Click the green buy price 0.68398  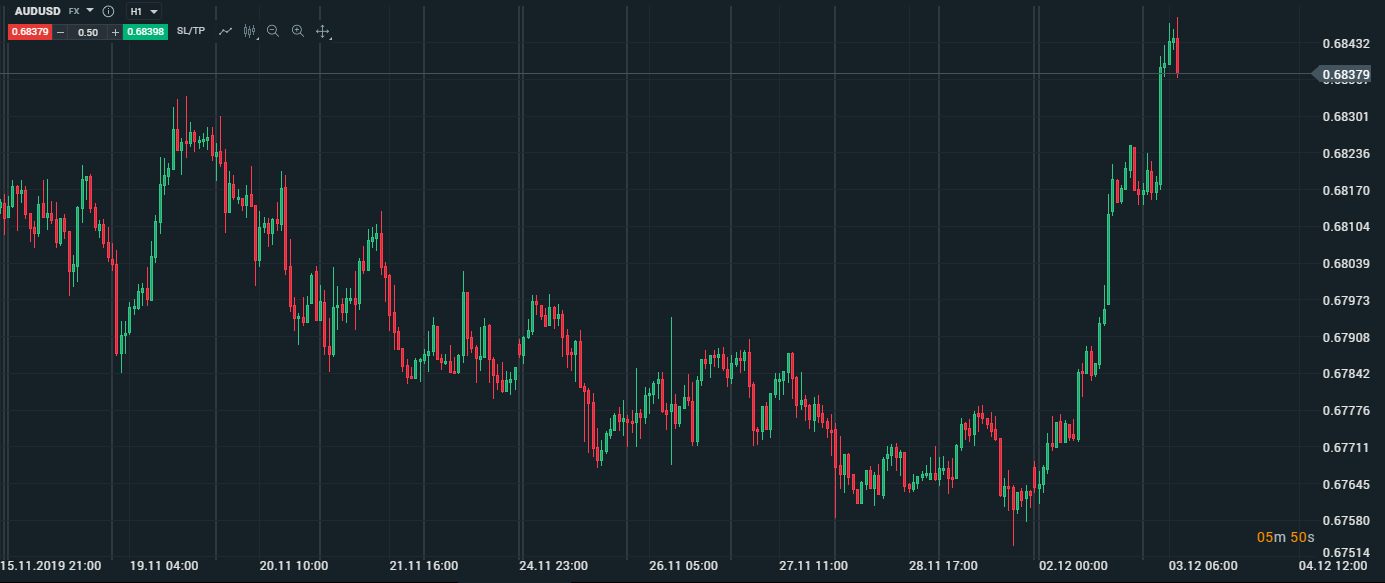pos(146,32)
